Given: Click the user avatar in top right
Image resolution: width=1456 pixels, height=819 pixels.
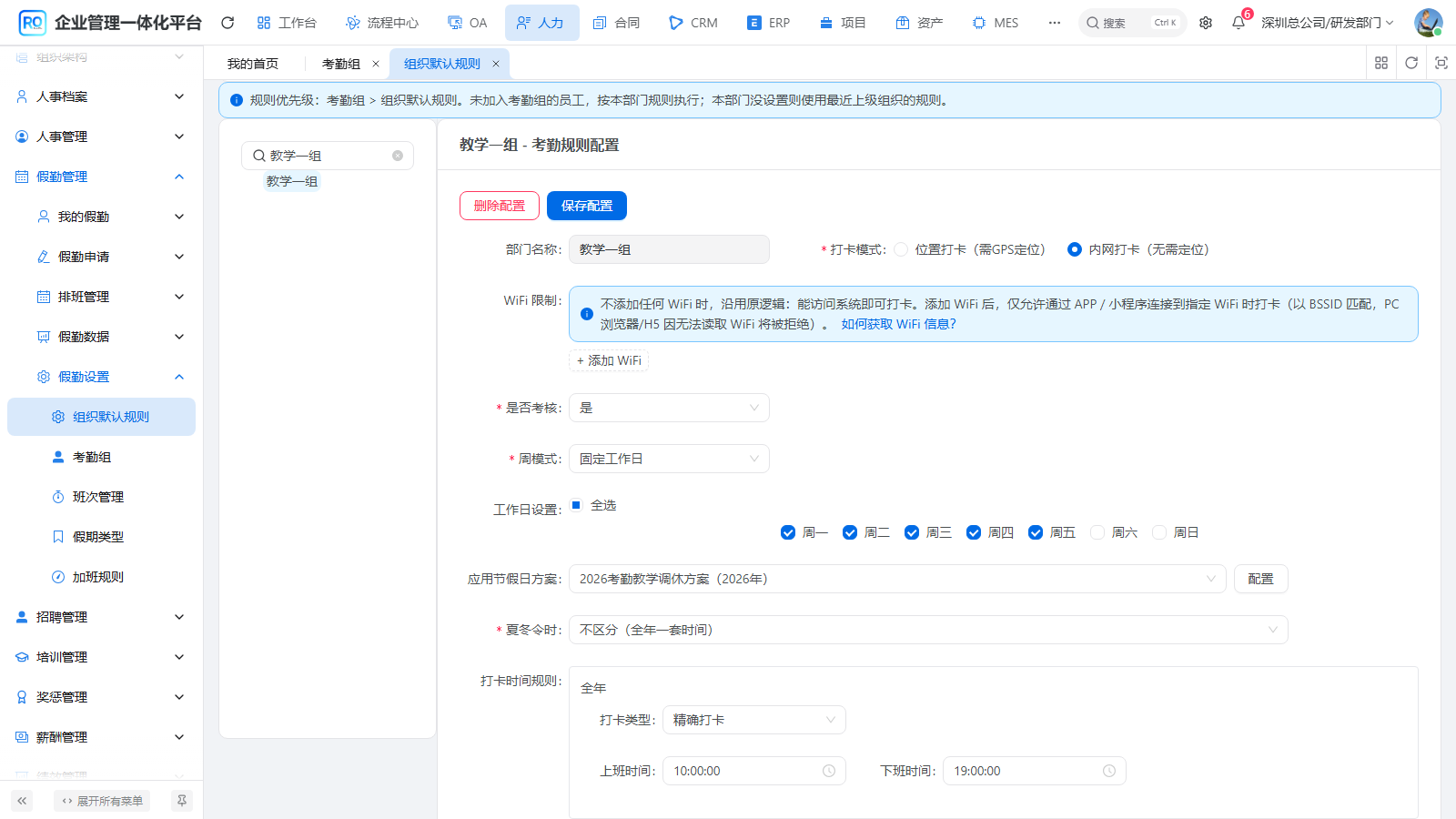Looking at the screenshot, I should tap(1429, 23).
